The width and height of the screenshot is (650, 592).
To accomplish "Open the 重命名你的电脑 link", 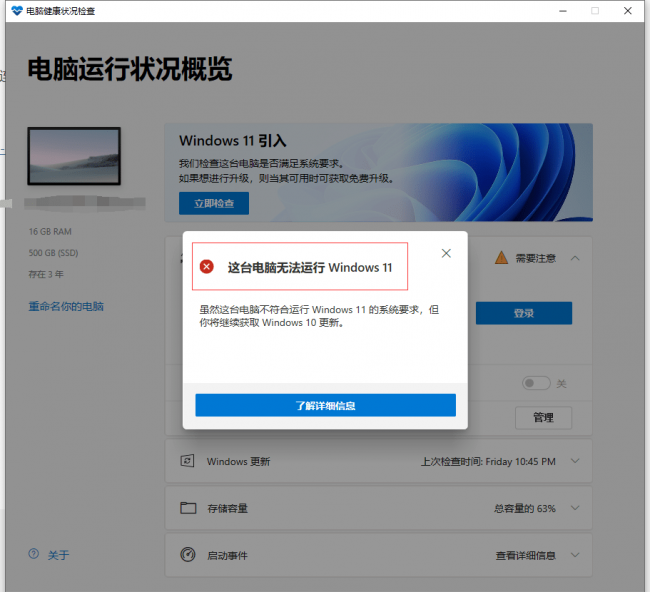I will pyautogui.click(x=66, y=306).
